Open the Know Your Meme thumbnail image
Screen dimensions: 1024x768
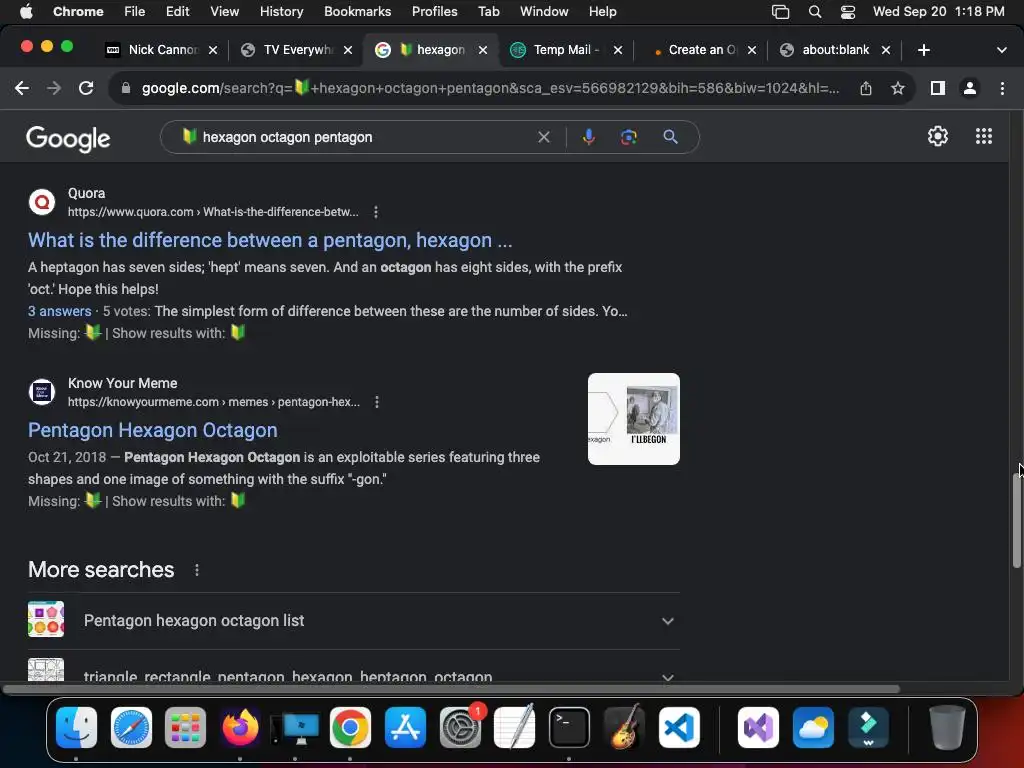tap(633, 419)
